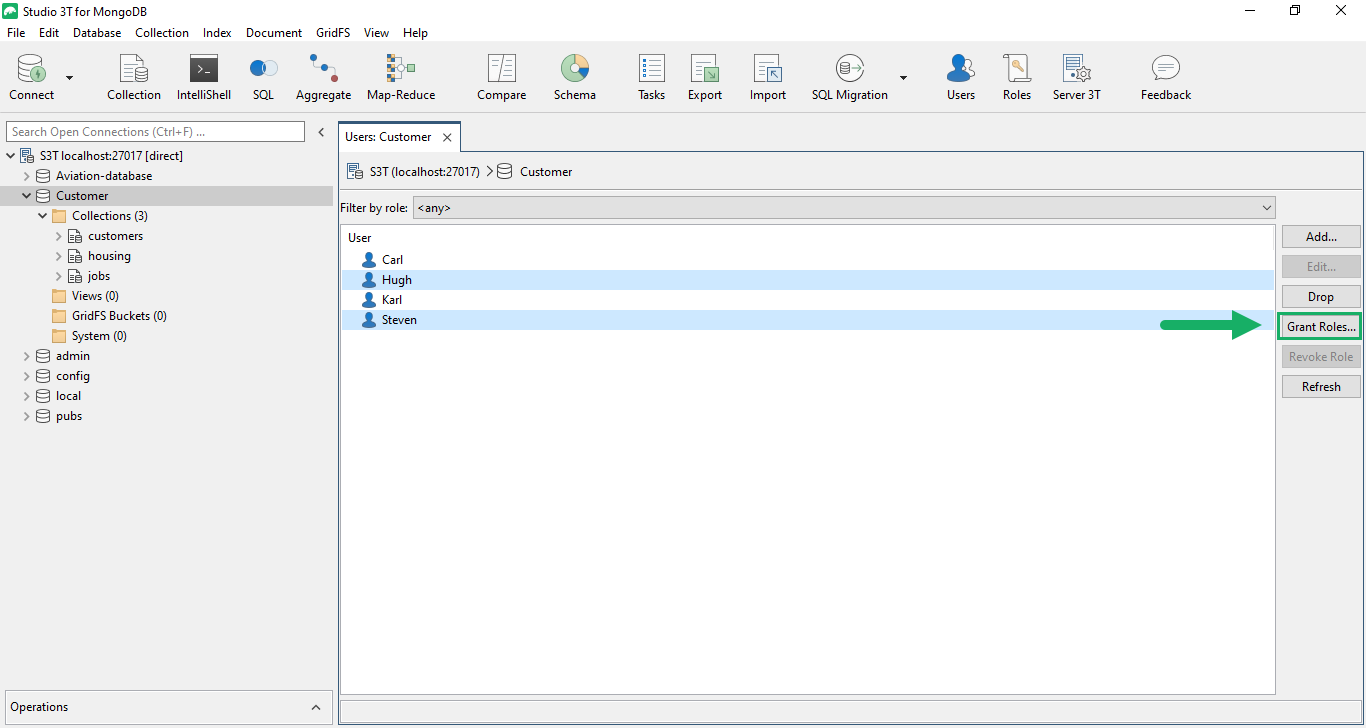Open the Tasks view

651,75
